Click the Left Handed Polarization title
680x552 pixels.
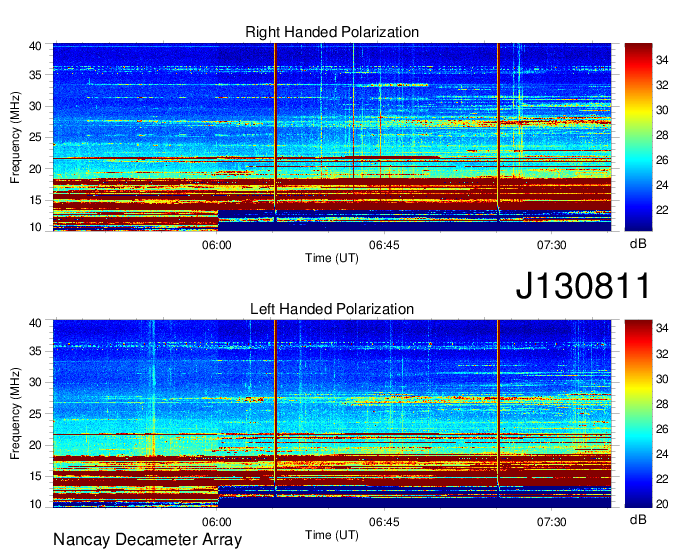click(332, 309)
